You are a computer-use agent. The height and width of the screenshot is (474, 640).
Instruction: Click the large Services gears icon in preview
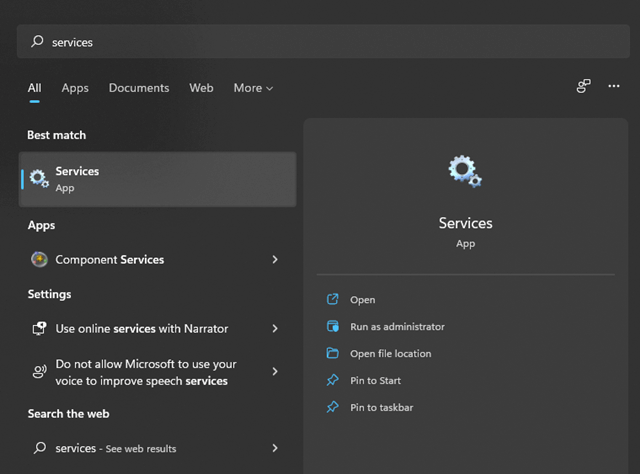coord(465,171)
